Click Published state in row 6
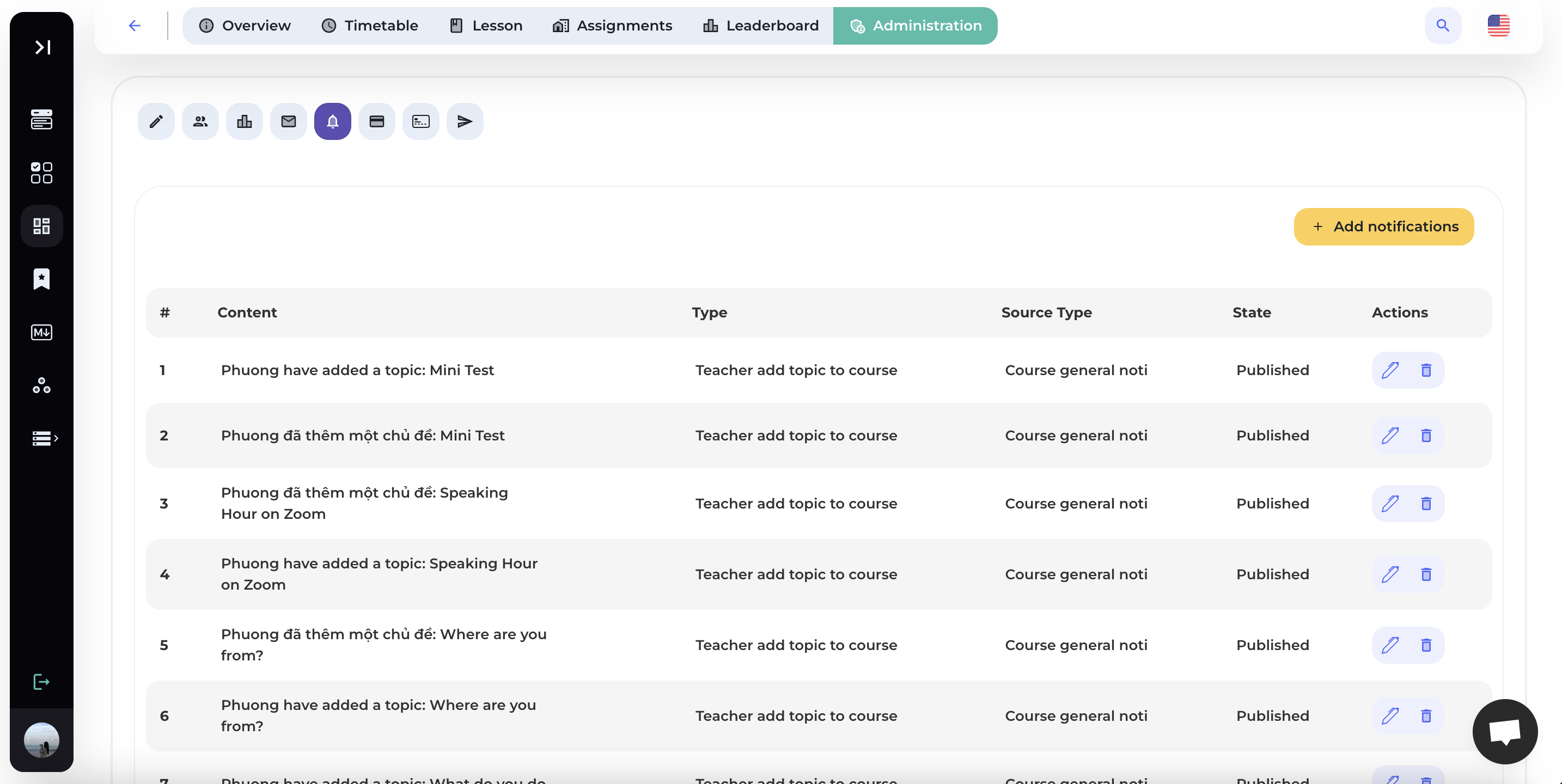Screen dimensions: 1562x784 pyautogui.click(x=1273, y=716)
